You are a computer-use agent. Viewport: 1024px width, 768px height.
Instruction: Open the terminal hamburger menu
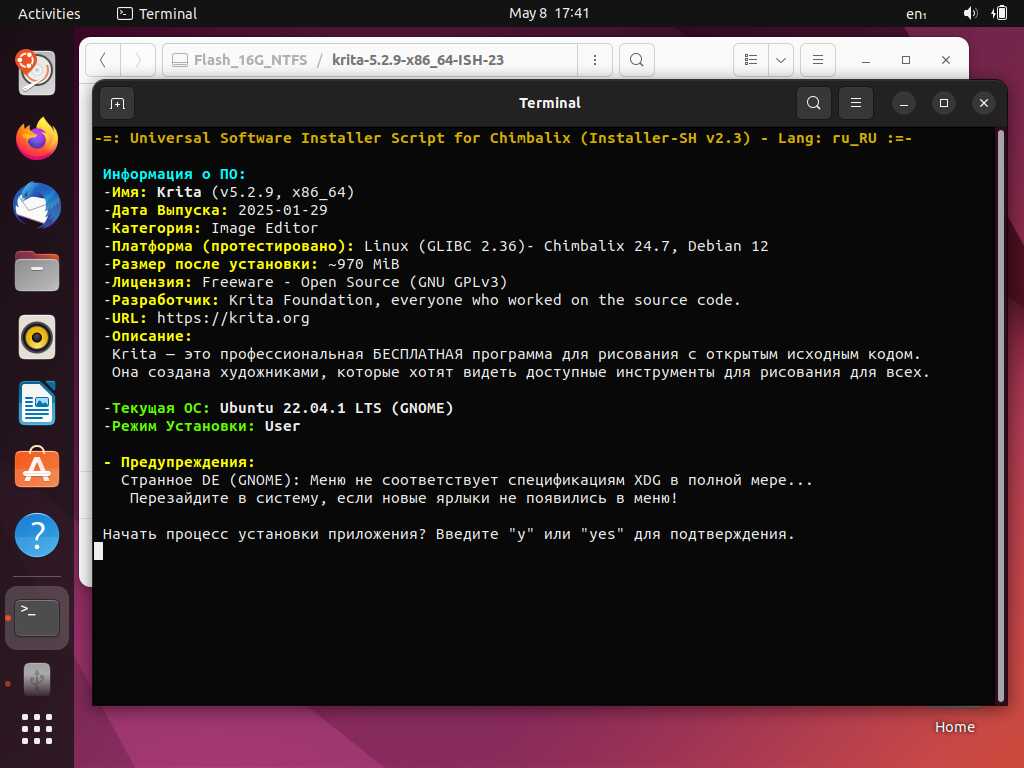pos(855,103)
